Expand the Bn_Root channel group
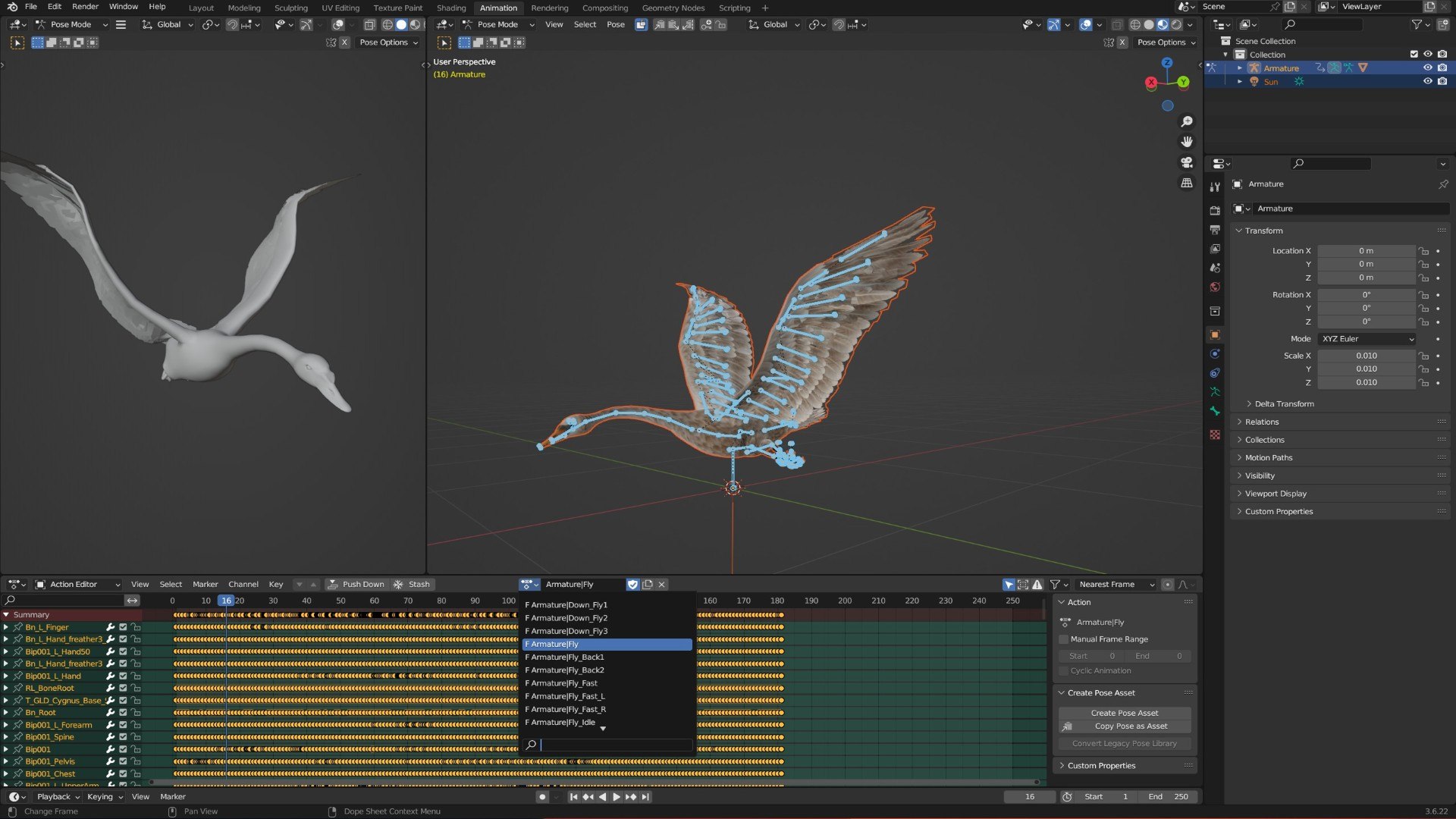The height and width of the screenshot is (819, 1456). pyautogui.click(x=6, y=713)
